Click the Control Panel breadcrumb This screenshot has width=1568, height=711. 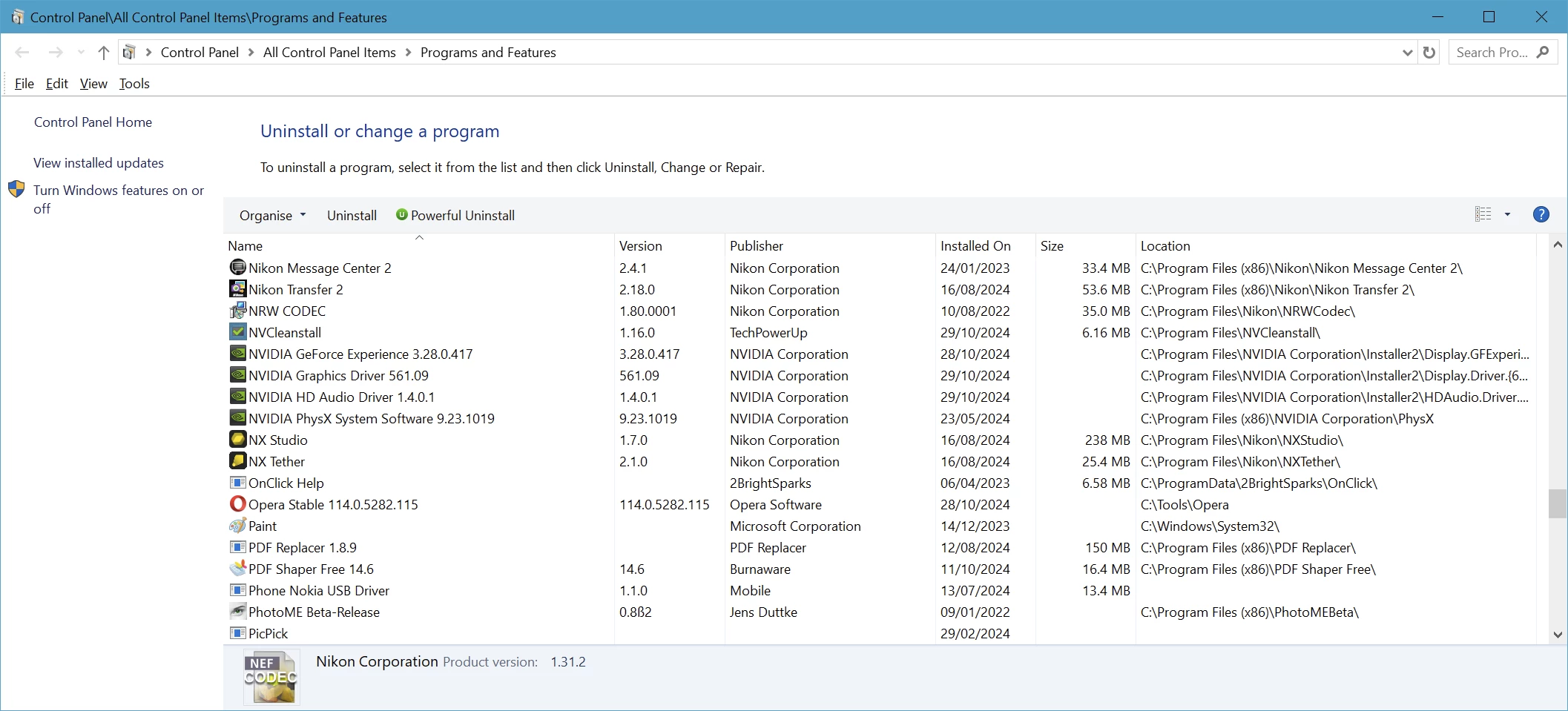[x=200, y=53]
